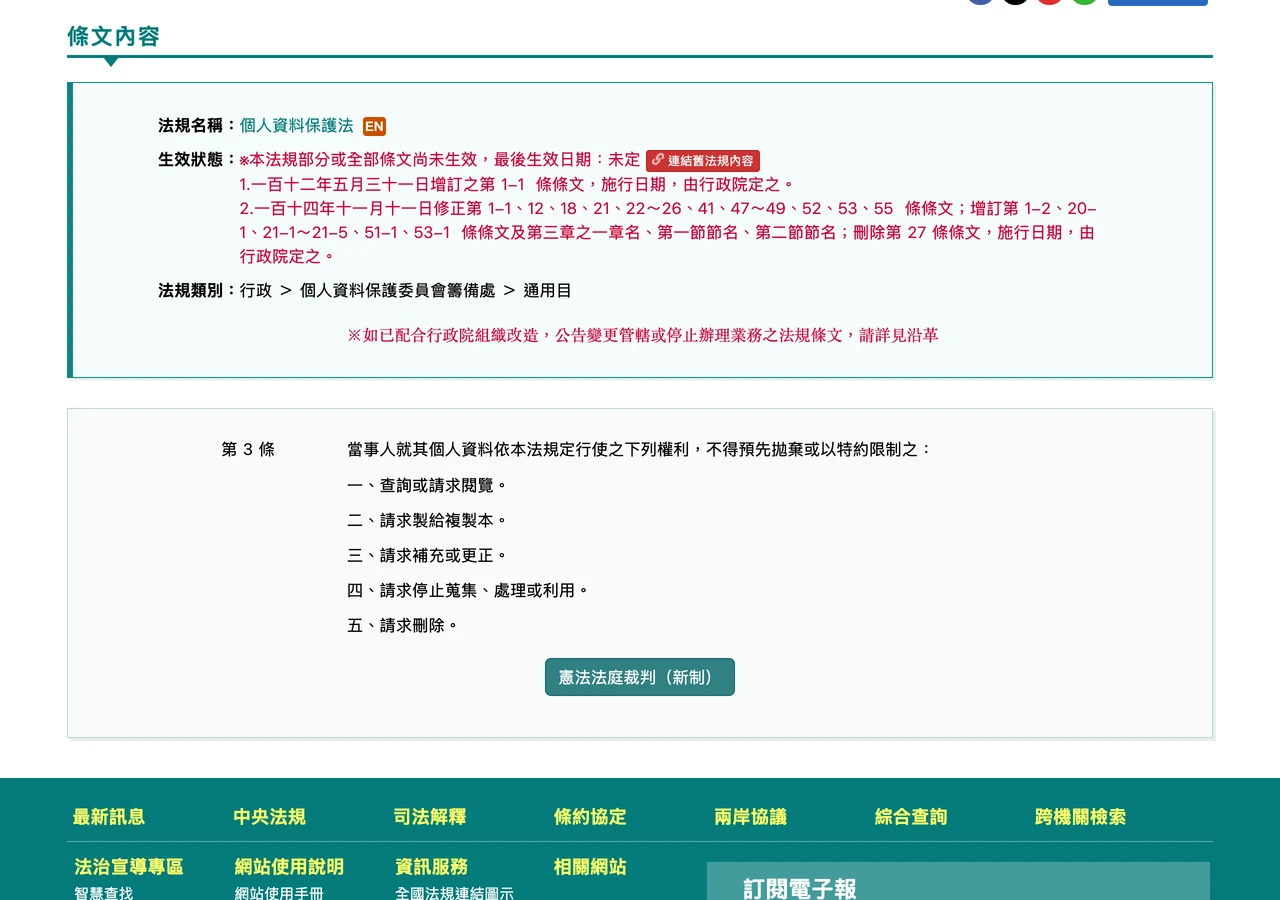Open the EN English version badge
The width and height of the screenshot is (1280, 900).
click(x=374, y=126)
